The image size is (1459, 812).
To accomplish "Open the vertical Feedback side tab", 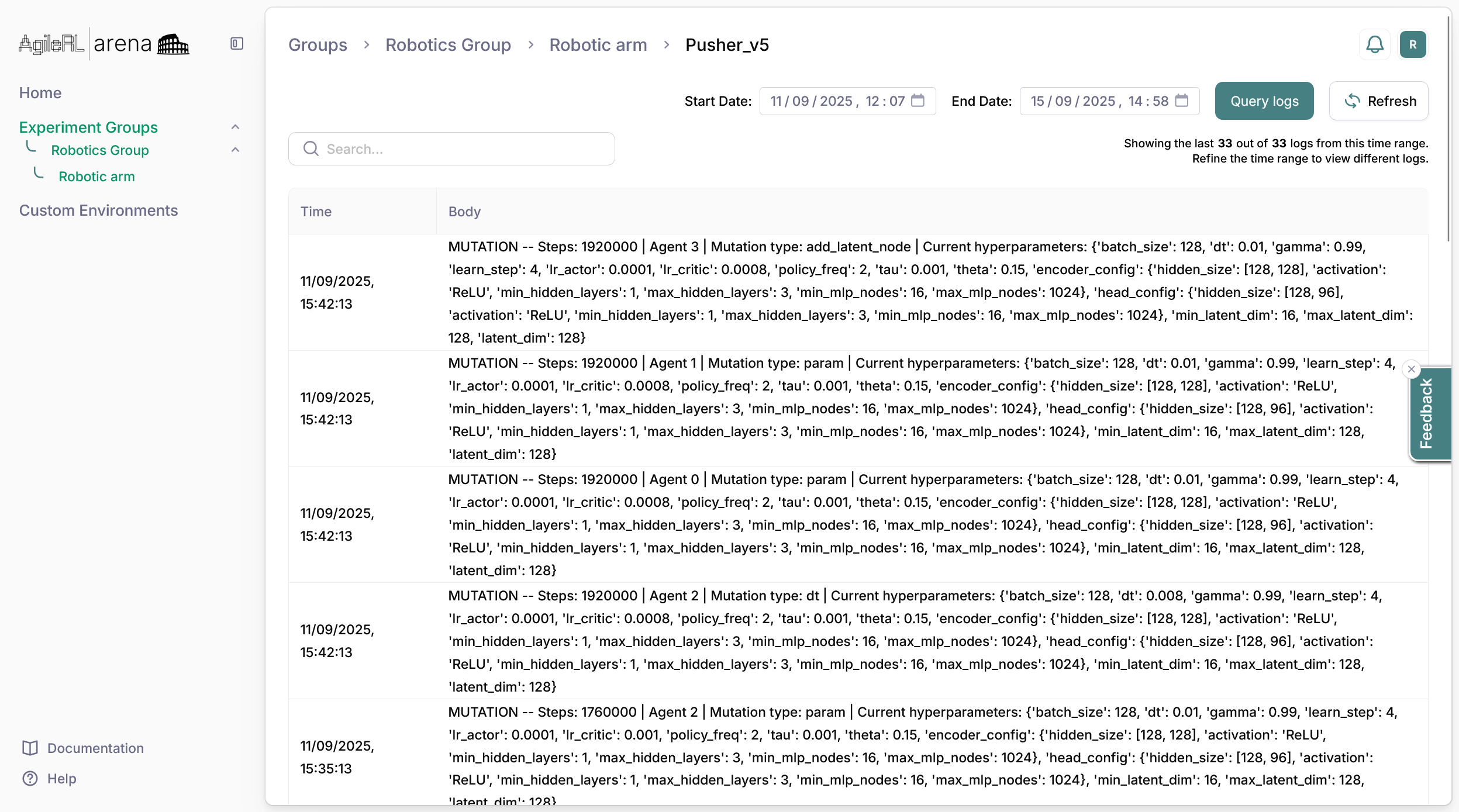I will (1430, 414).
